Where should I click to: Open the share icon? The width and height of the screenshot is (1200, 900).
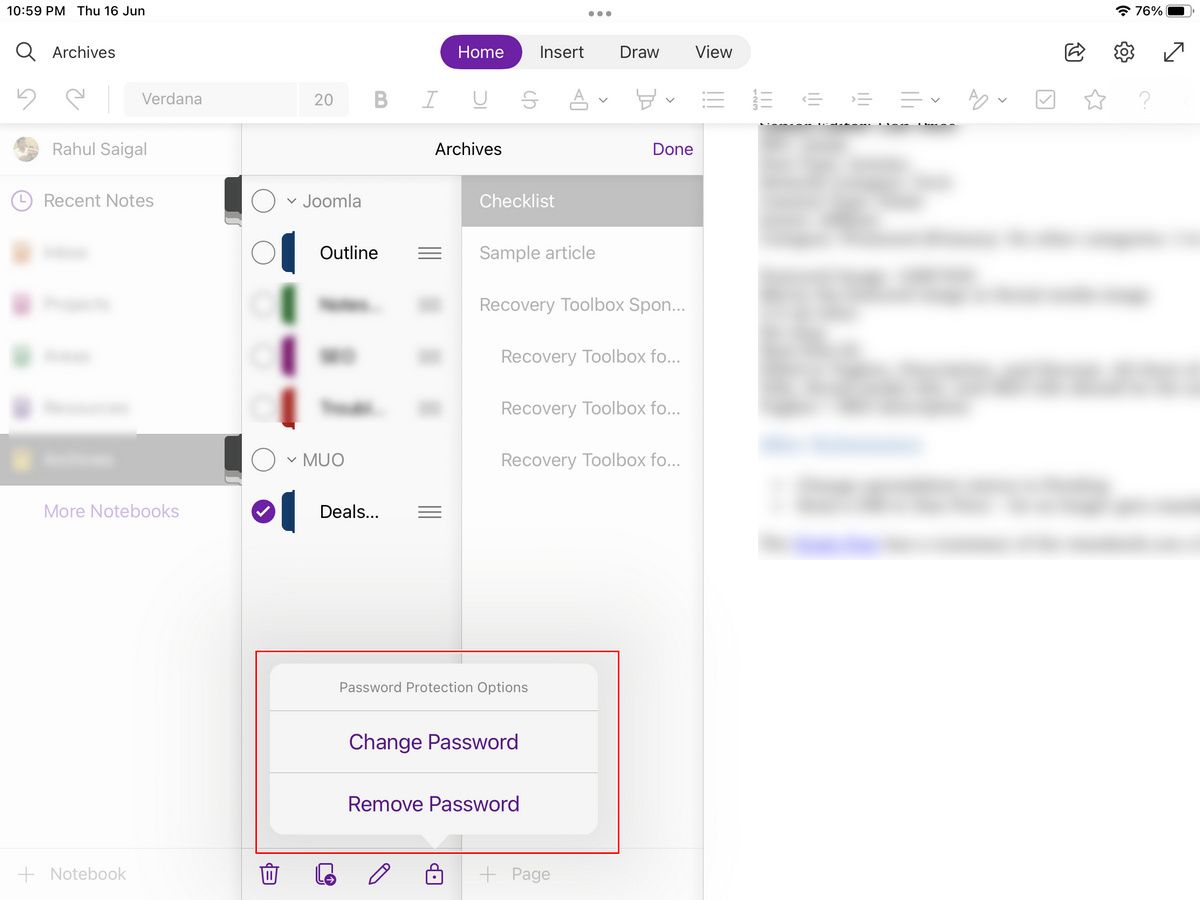point(1075,52)
